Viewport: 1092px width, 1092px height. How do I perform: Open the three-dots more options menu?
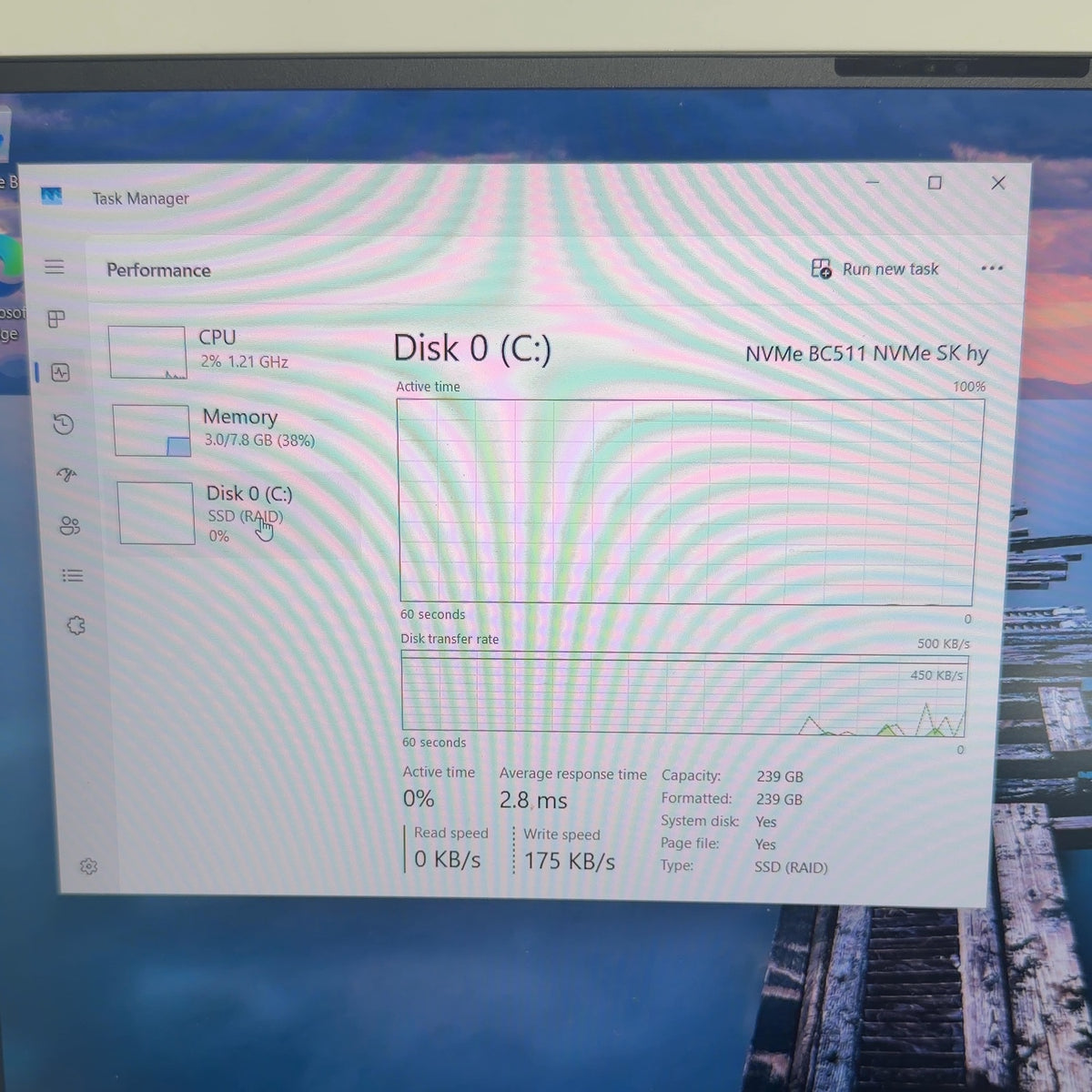click(x=992, y=268)
